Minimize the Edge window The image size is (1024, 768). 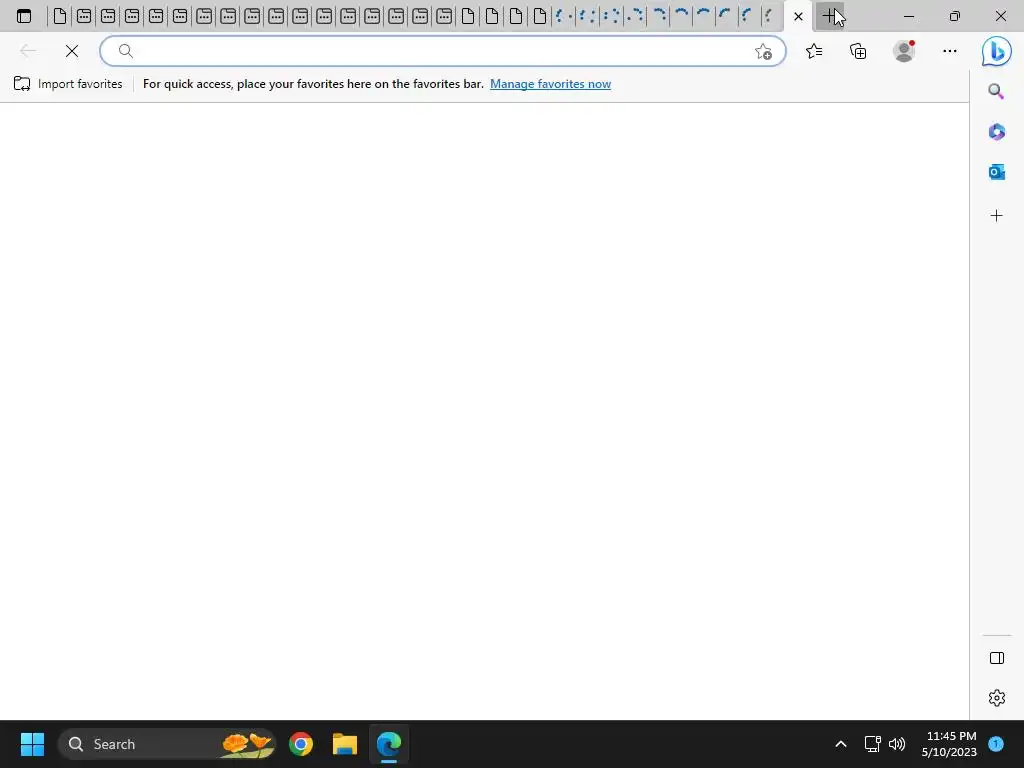[908, 16]
